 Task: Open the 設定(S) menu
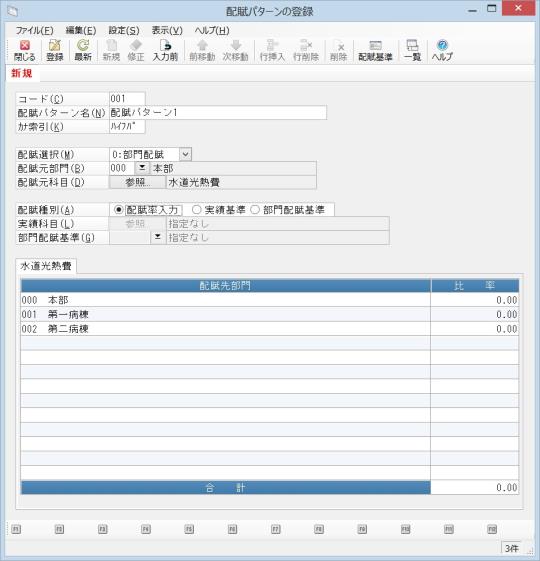coord(124,30)
